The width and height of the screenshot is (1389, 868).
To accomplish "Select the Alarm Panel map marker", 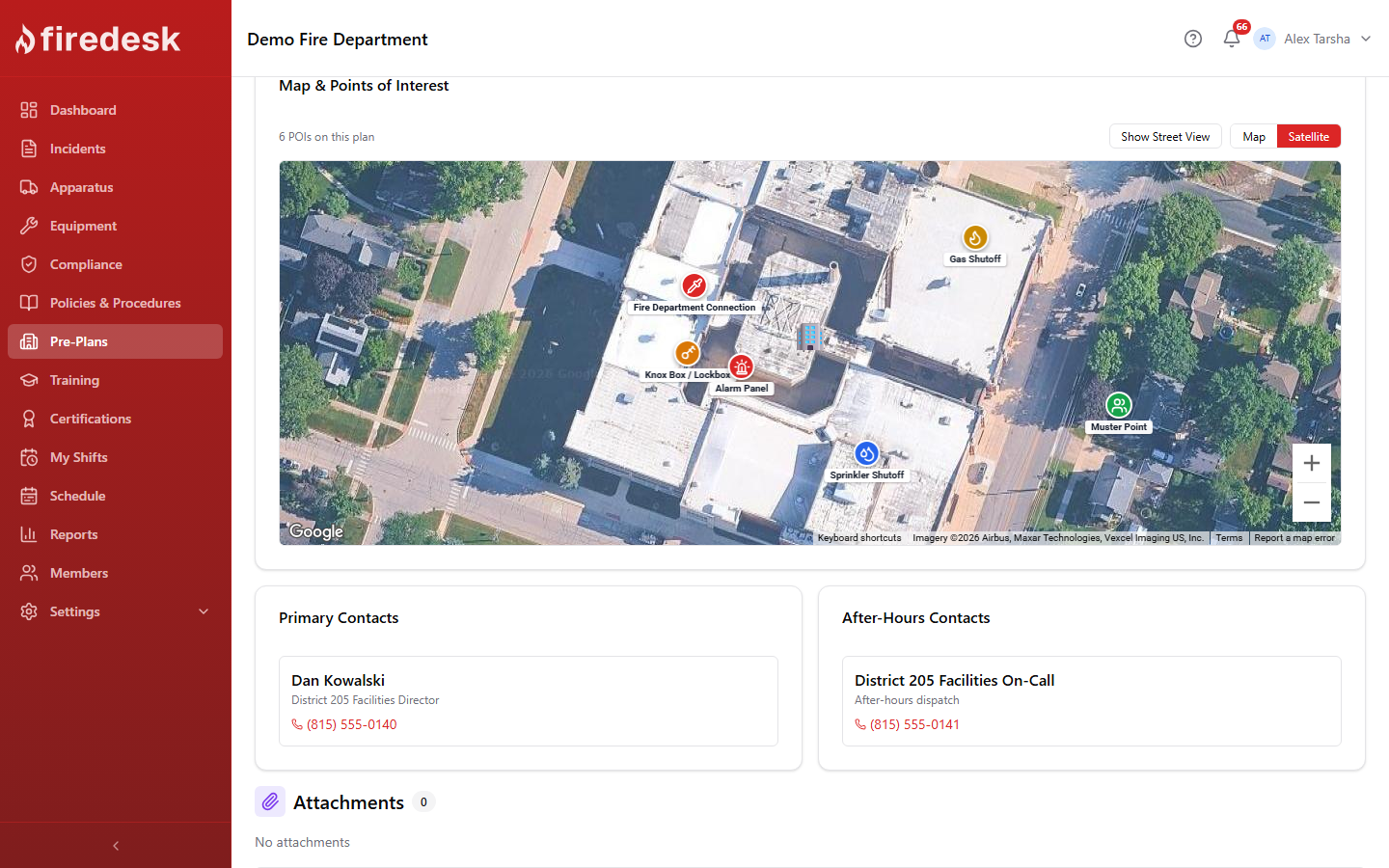I will tap(741, 366).
